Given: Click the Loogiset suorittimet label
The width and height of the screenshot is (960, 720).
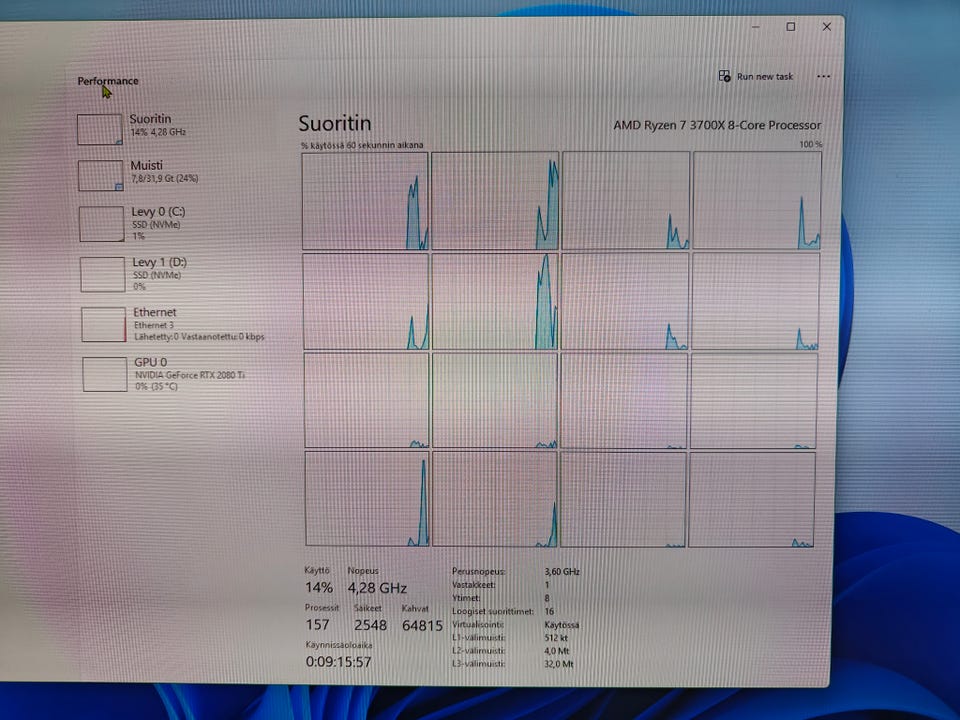Looking at the screenshot, I should tap(493, 611).
